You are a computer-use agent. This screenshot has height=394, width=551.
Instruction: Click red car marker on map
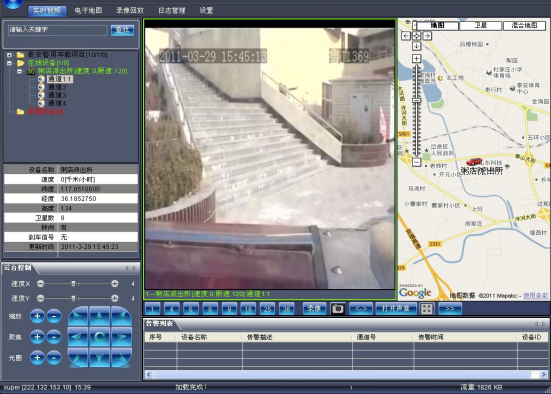click(474, 162)
